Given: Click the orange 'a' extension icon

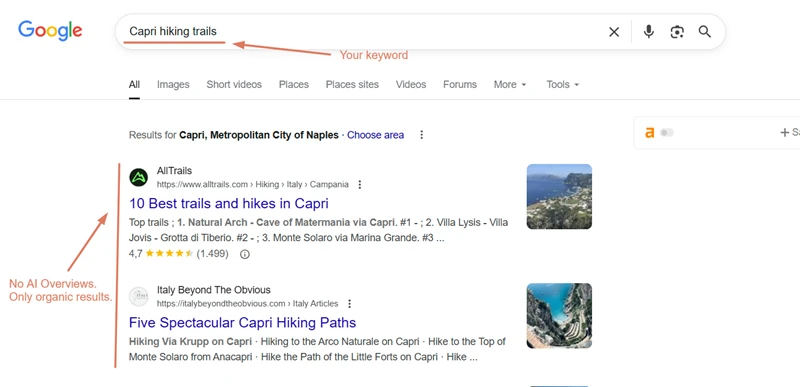Looking at the screenshot, I should point(649,133).
